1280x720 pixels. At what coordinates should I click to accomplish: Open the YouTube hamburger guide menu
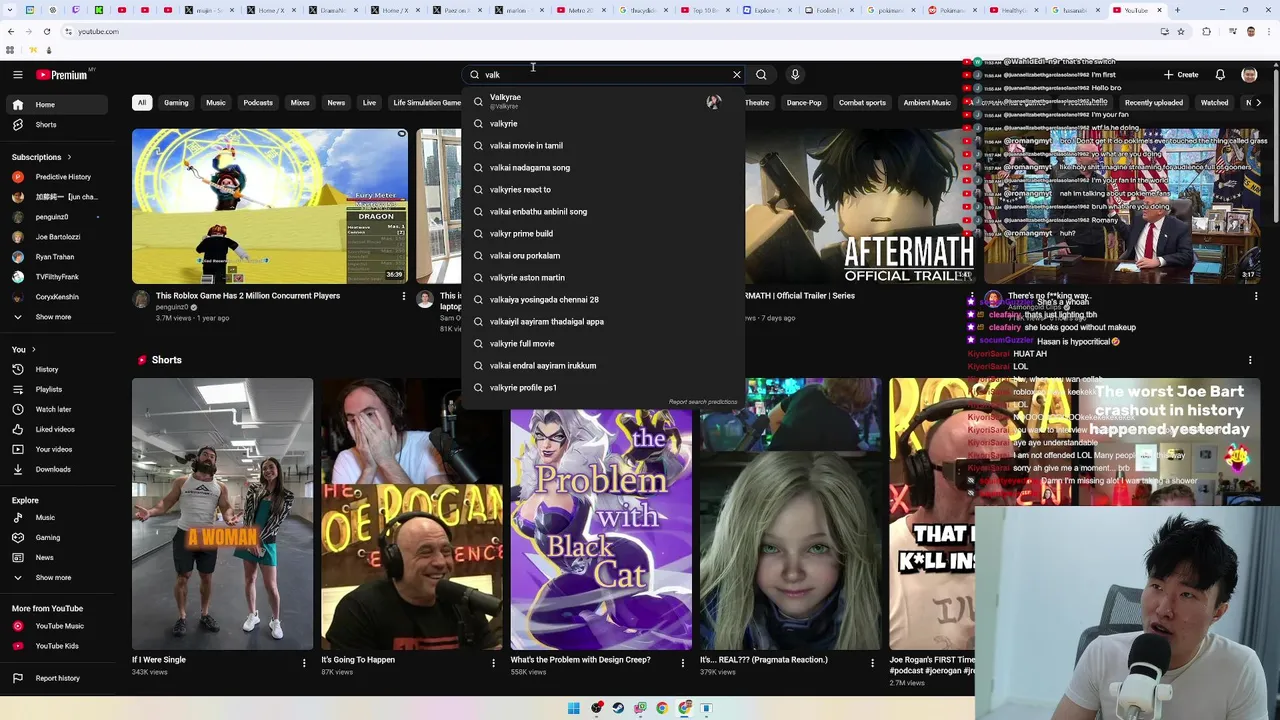pos(17,75)
